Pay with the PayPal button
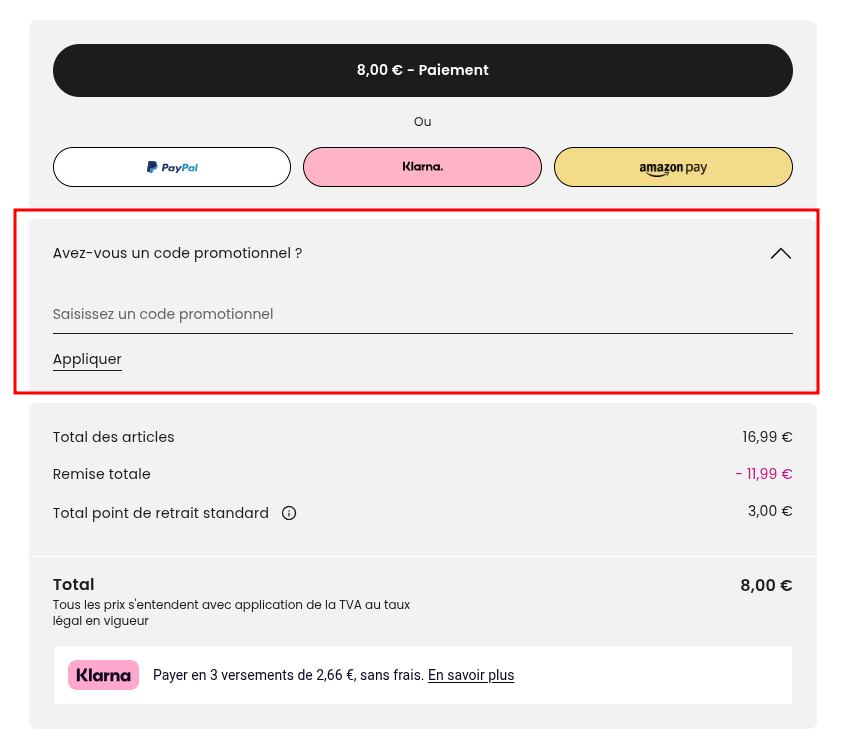This screenshot has width=848, height=754. [172, 167]
